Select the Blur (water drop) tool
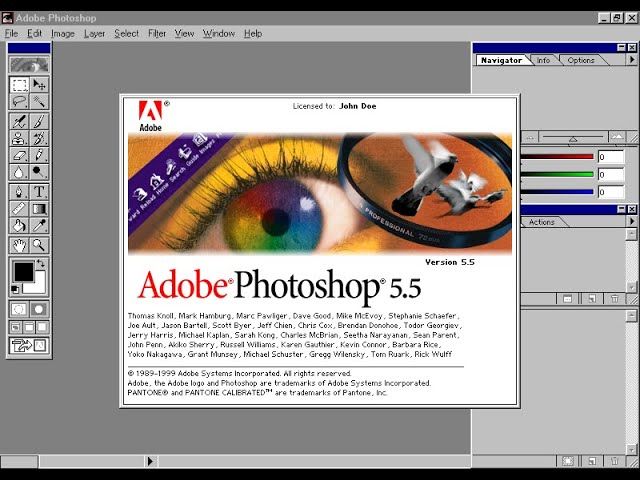Screen dimensions: 640x480 (x=19, y=172)
